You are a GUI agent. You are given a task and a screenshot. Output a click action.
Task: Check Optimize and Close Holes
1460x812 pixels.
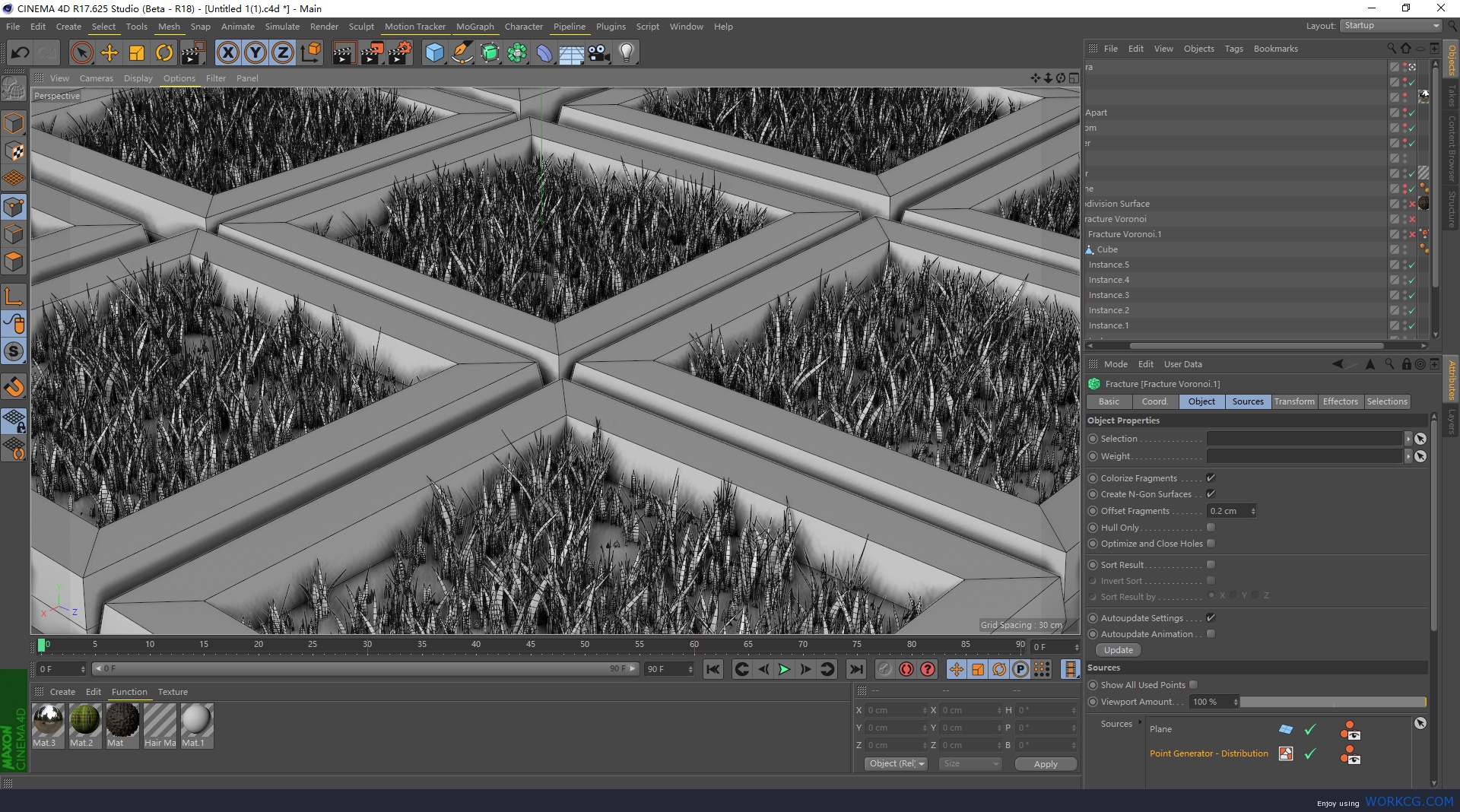pyautogui.click(x=1211, y=543)
